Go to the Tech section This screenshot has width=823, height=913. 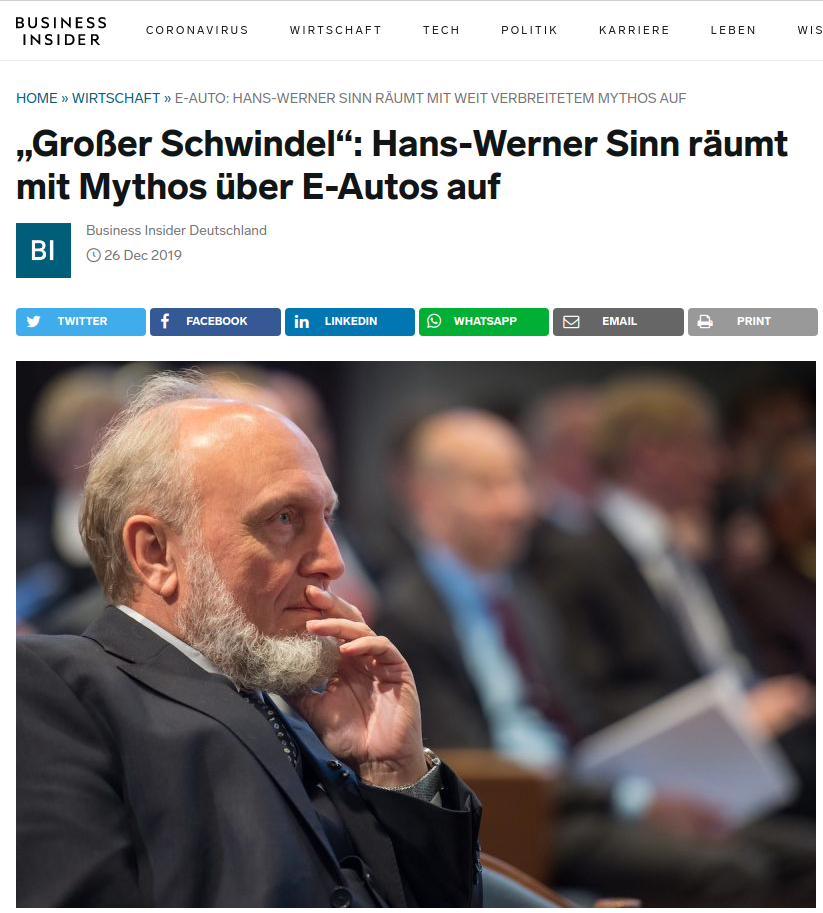441,30
